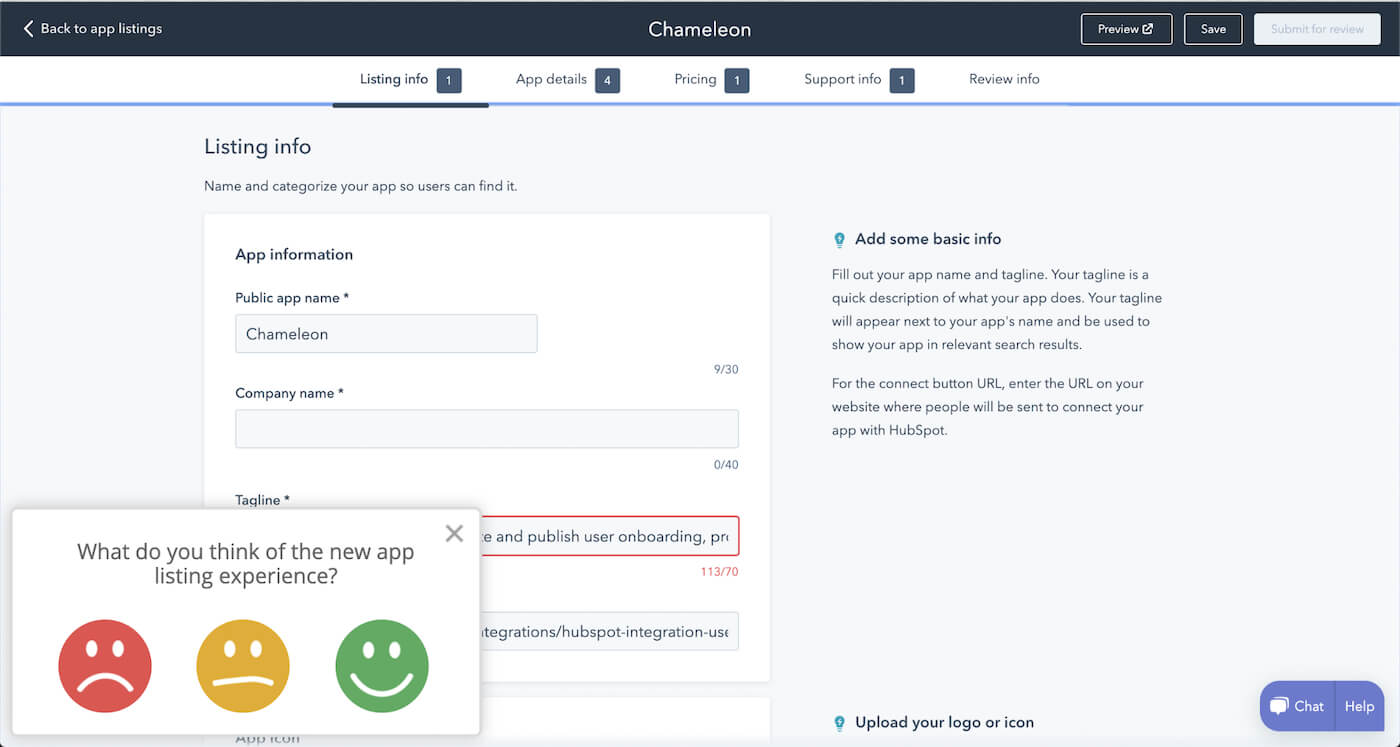This screenshot has height=747, width=1400.
Task: Switch to the App details tab
Action: (x=552, y=79)
